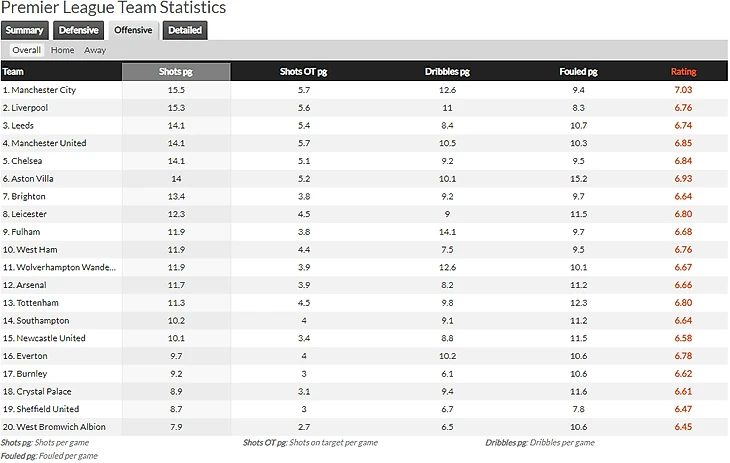Sort by Dribbles pg column header
Viewport: 730px width, 463px height.
coord(447,72)
